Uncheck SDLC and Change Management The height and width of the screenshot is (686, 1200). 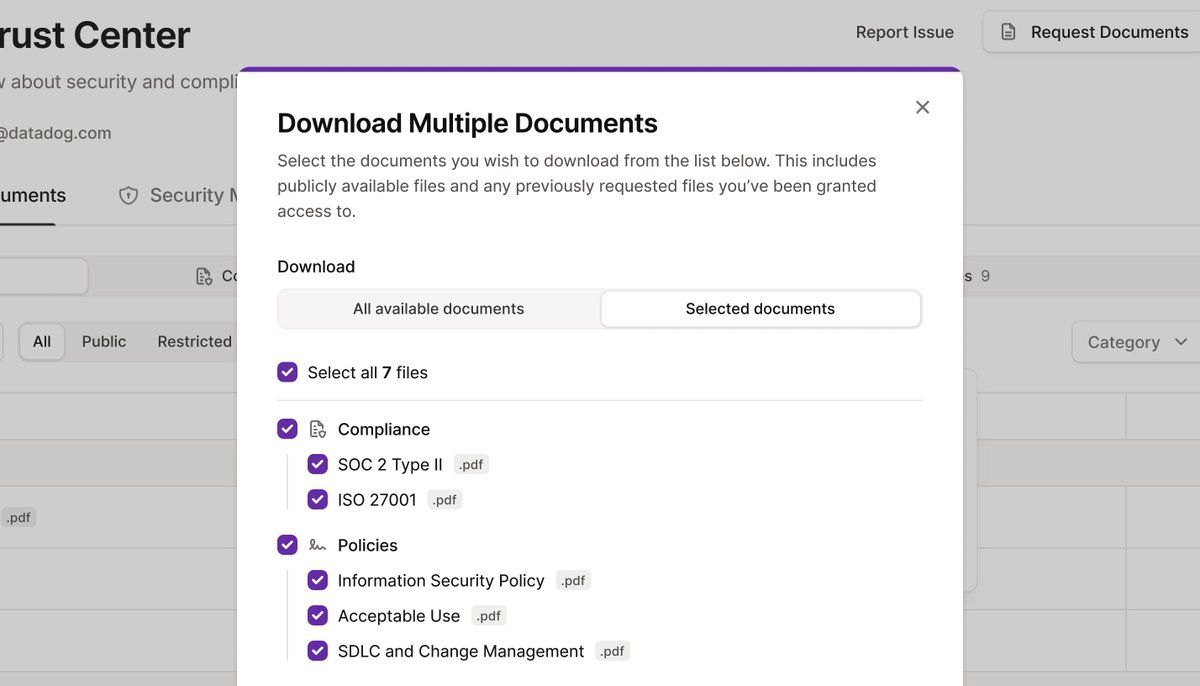317,651
